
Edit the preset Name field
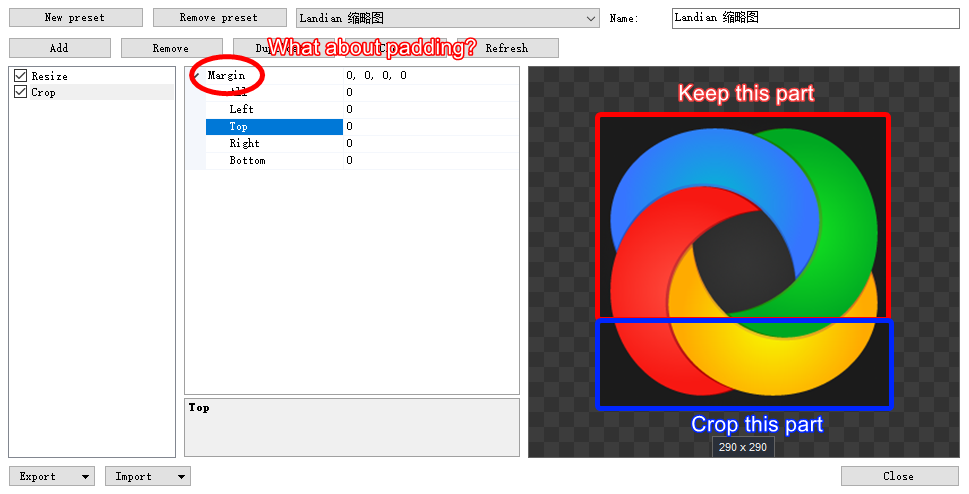(x=815, y=18)
